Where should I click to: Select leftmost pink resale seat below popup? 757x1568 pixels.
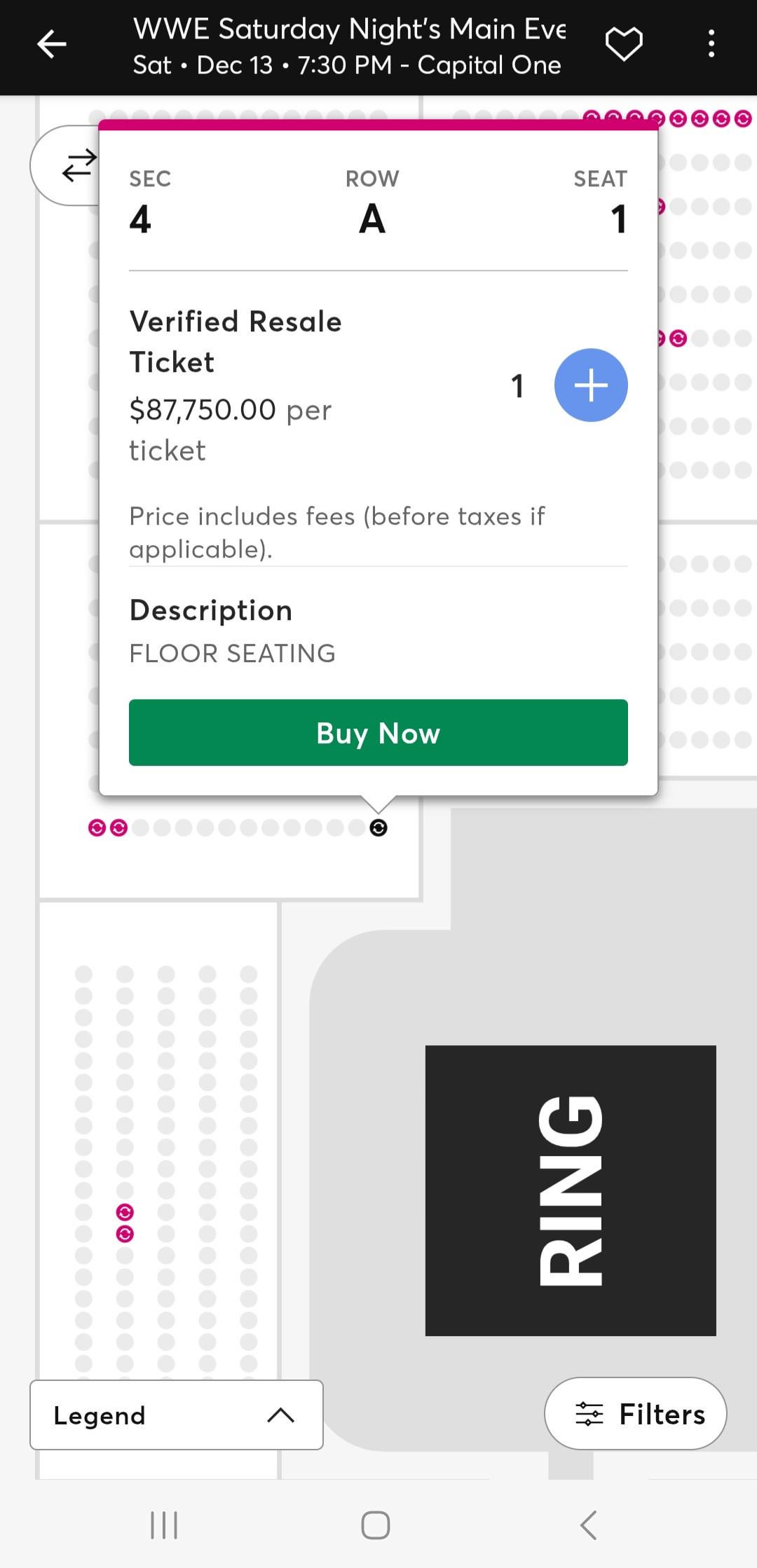pos(97,828)
